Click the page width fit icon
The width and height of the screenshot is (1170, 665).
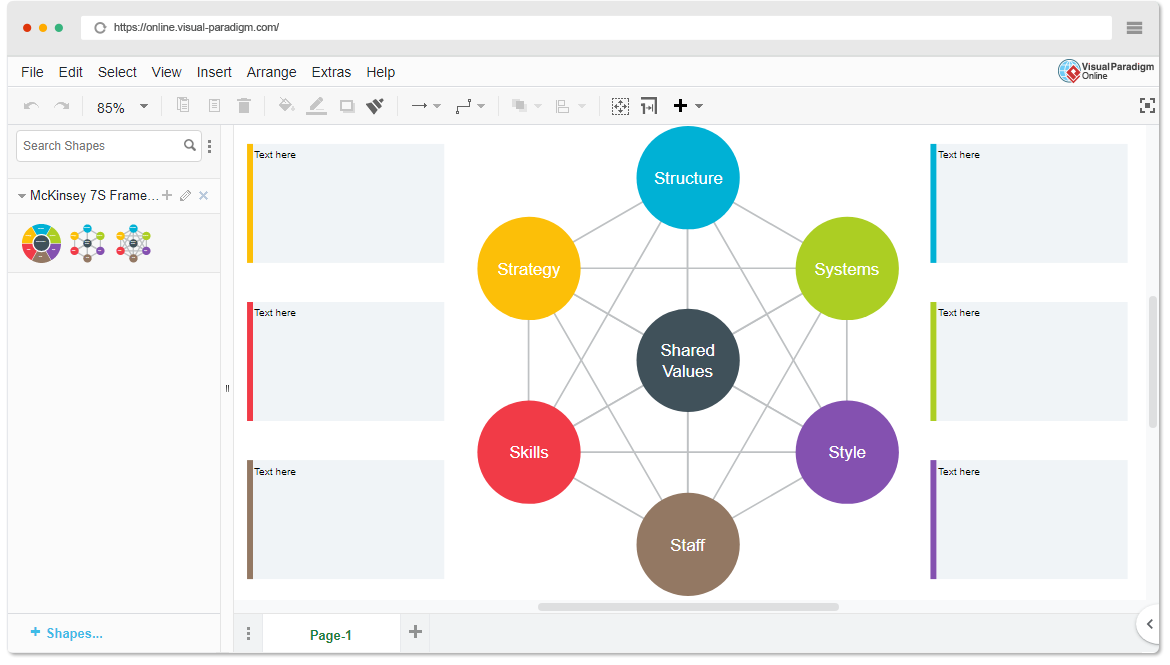(649, 106)
